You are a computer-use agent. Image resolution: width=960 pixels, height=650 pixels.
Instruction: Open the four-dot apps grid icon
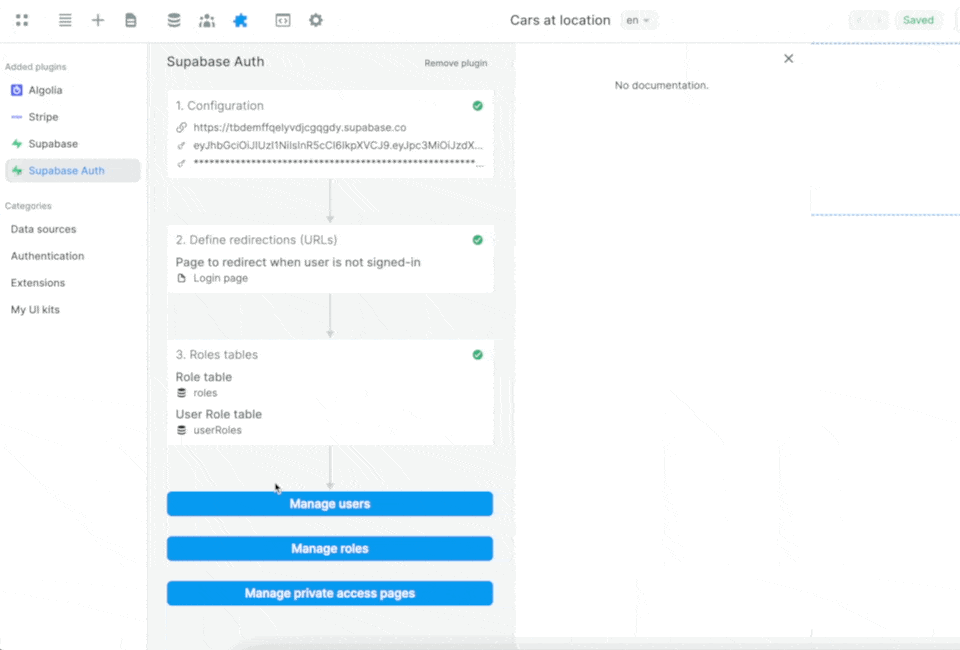[x=22, y=20]
